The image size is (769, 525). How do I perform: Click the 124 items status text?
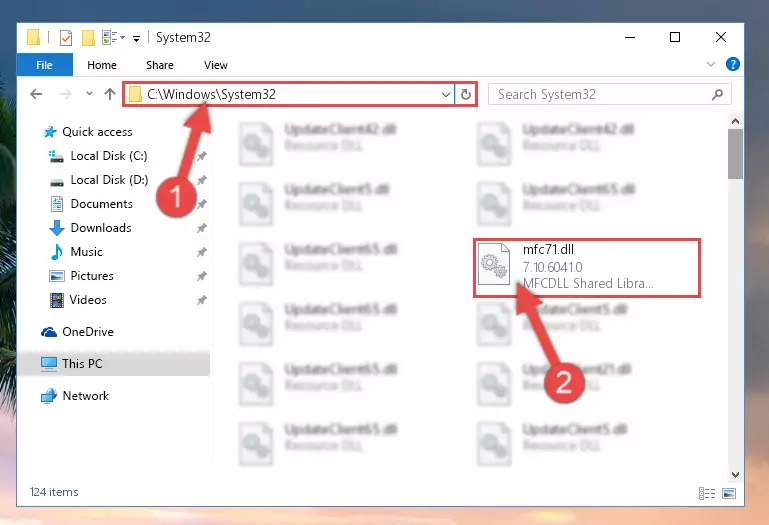pyautogui.click(x=54, y=492)
